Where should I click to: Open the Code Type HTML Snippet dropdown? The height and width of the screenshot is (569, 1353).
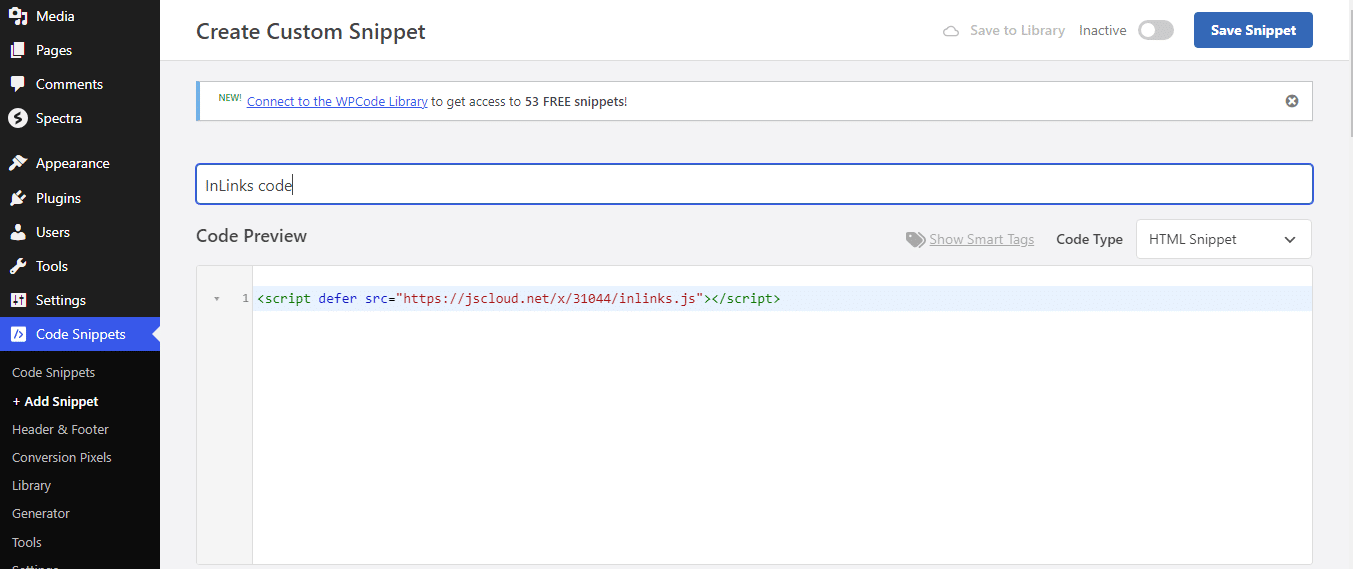click(1223, 239)
